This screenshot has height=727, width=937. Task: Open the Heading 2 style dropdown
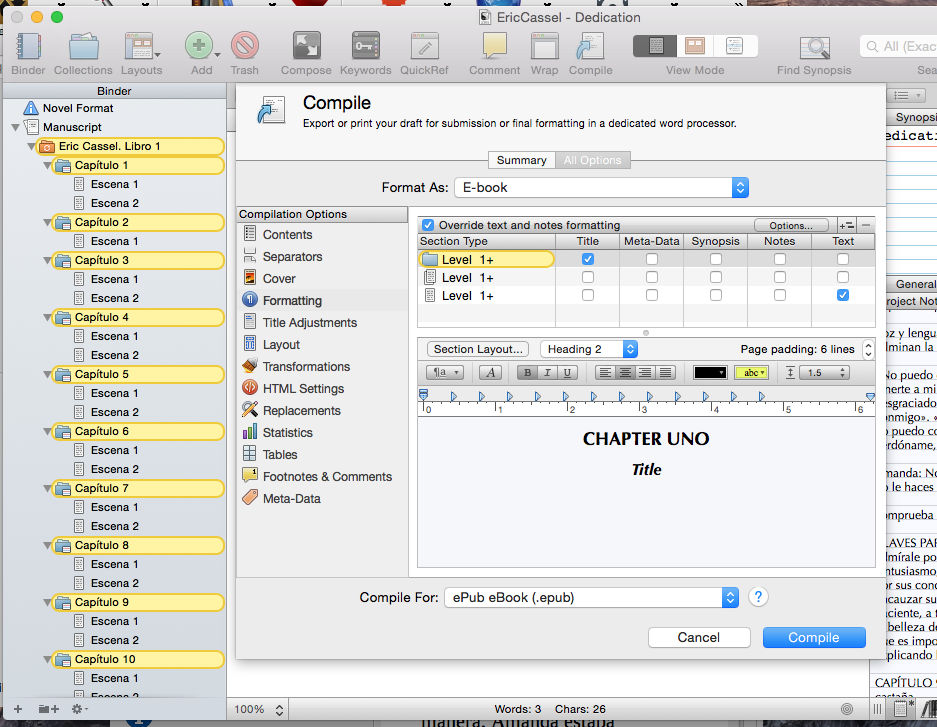click(x=589, y=349)
